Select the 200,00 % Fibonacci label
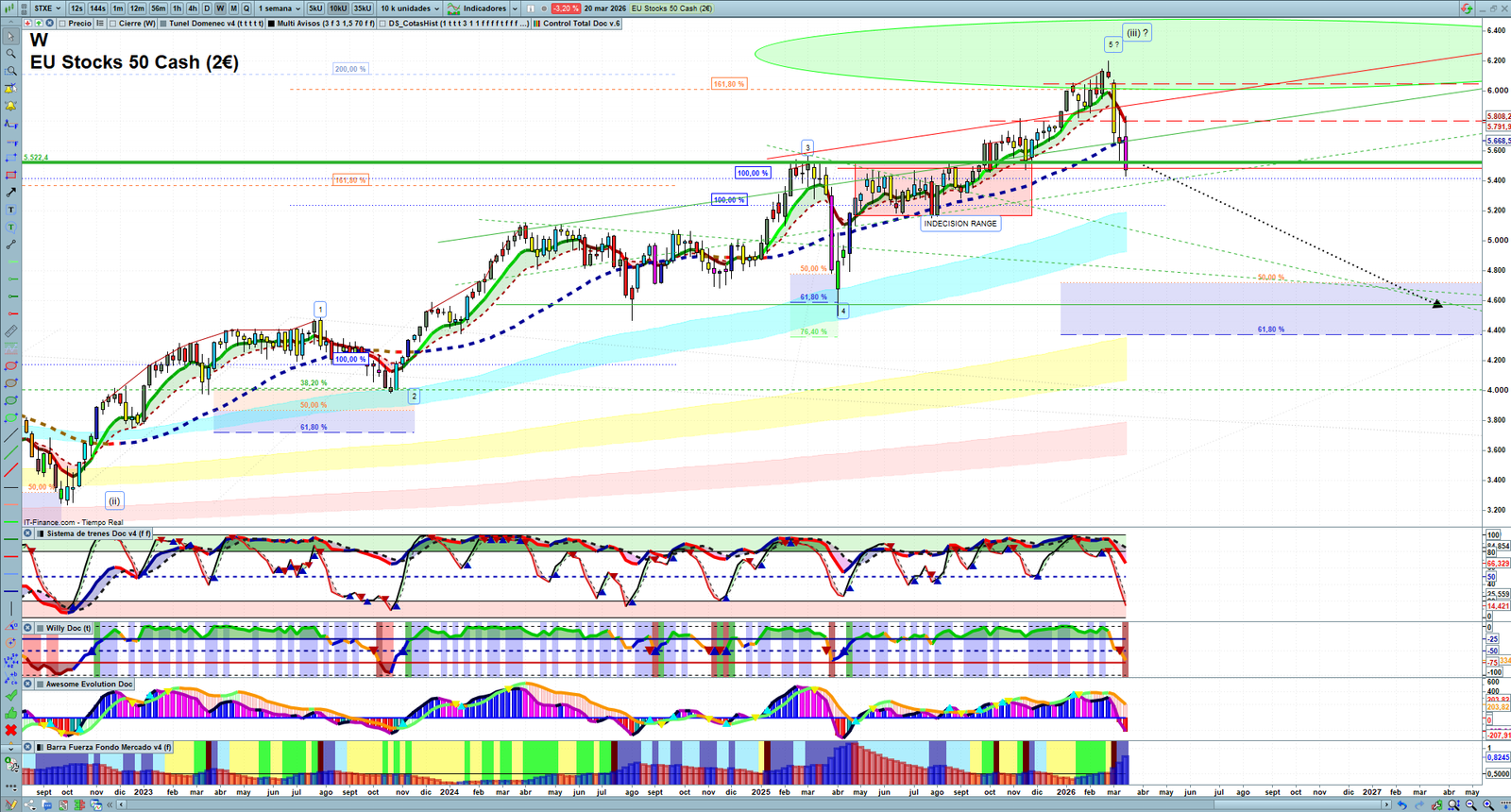The image size is (1511, 812). point(350,69)
